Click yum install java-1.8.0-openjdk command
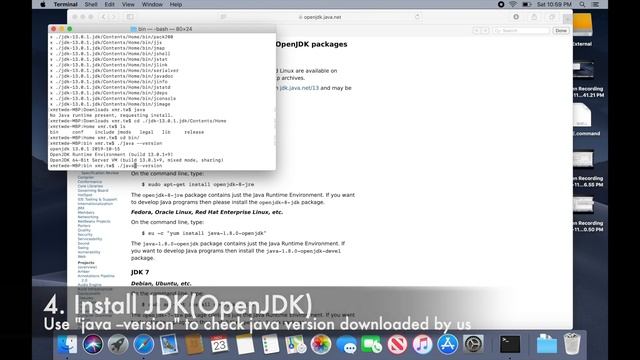The image size is (640, 360). 204,233
